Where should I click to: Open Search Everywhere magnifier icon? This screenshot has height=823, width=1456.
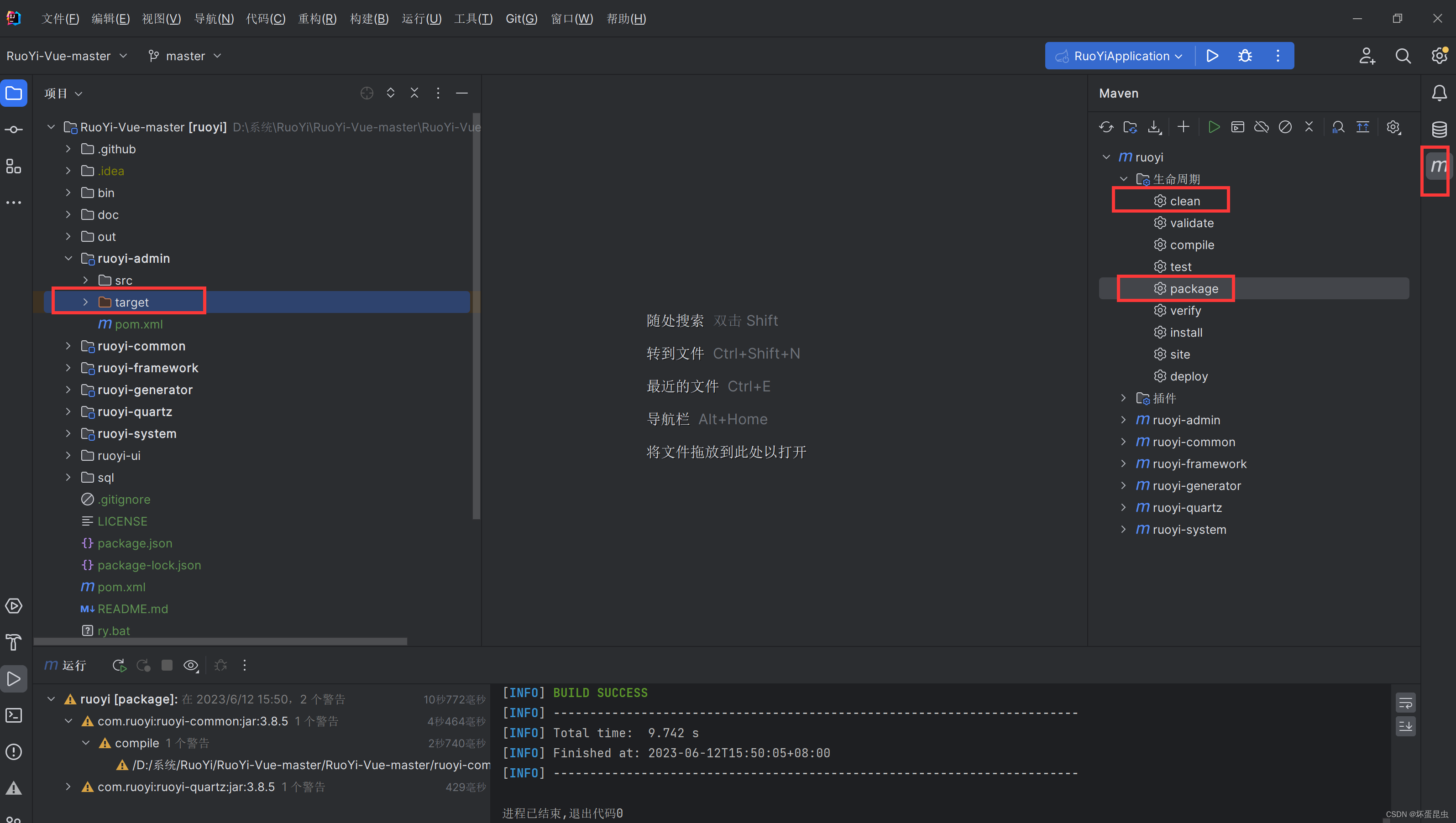[1403, 56]
